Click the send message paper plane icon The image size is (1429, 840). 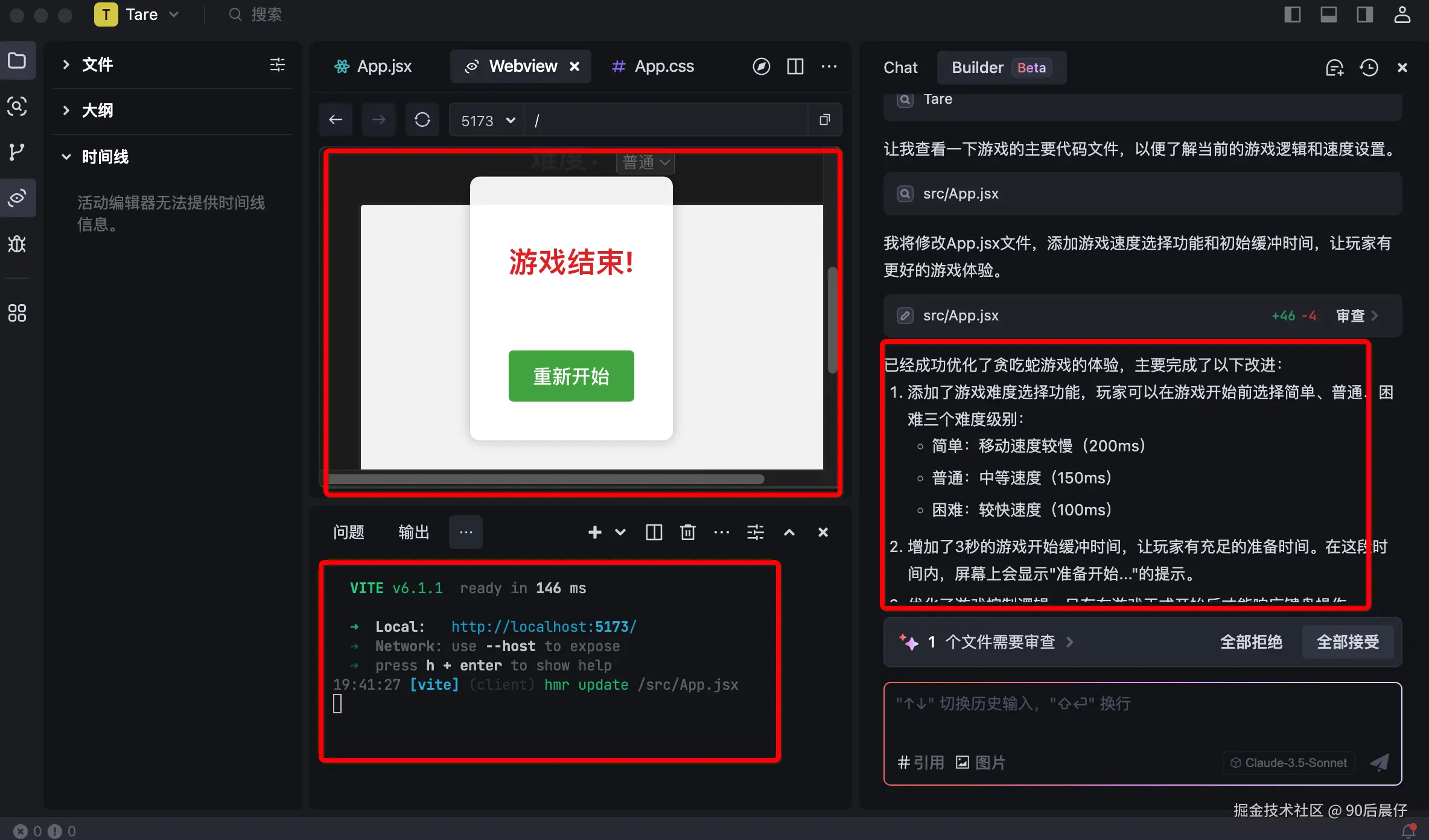point(1380,762)
